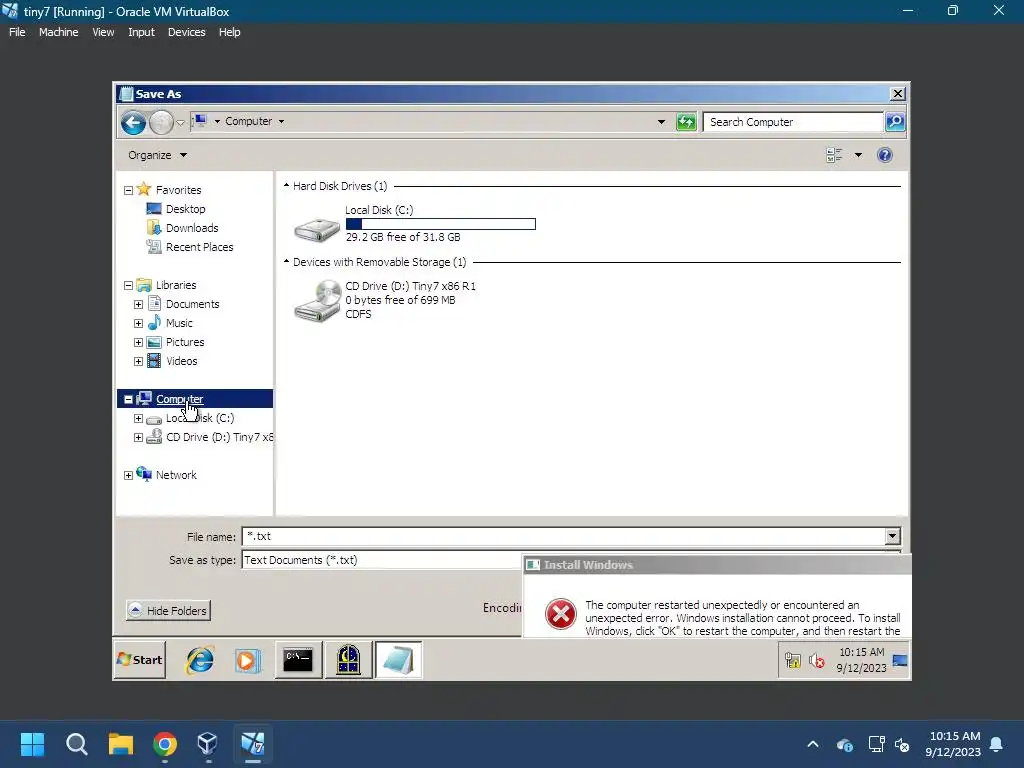Image resolution: width=1024 pixels, height=768 pixels.
Task: Select Desktop under Favorites
Action: (x=185, y=209)
